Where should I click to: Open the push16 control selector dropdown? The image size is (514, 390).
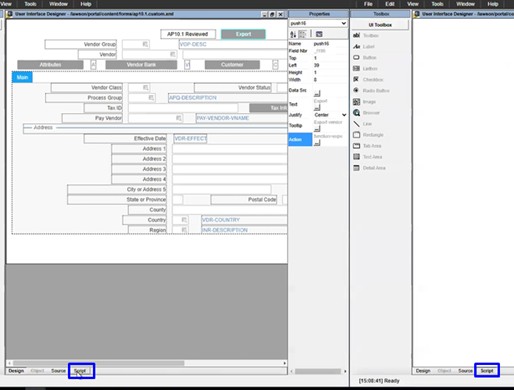click(x=344, y=23)
